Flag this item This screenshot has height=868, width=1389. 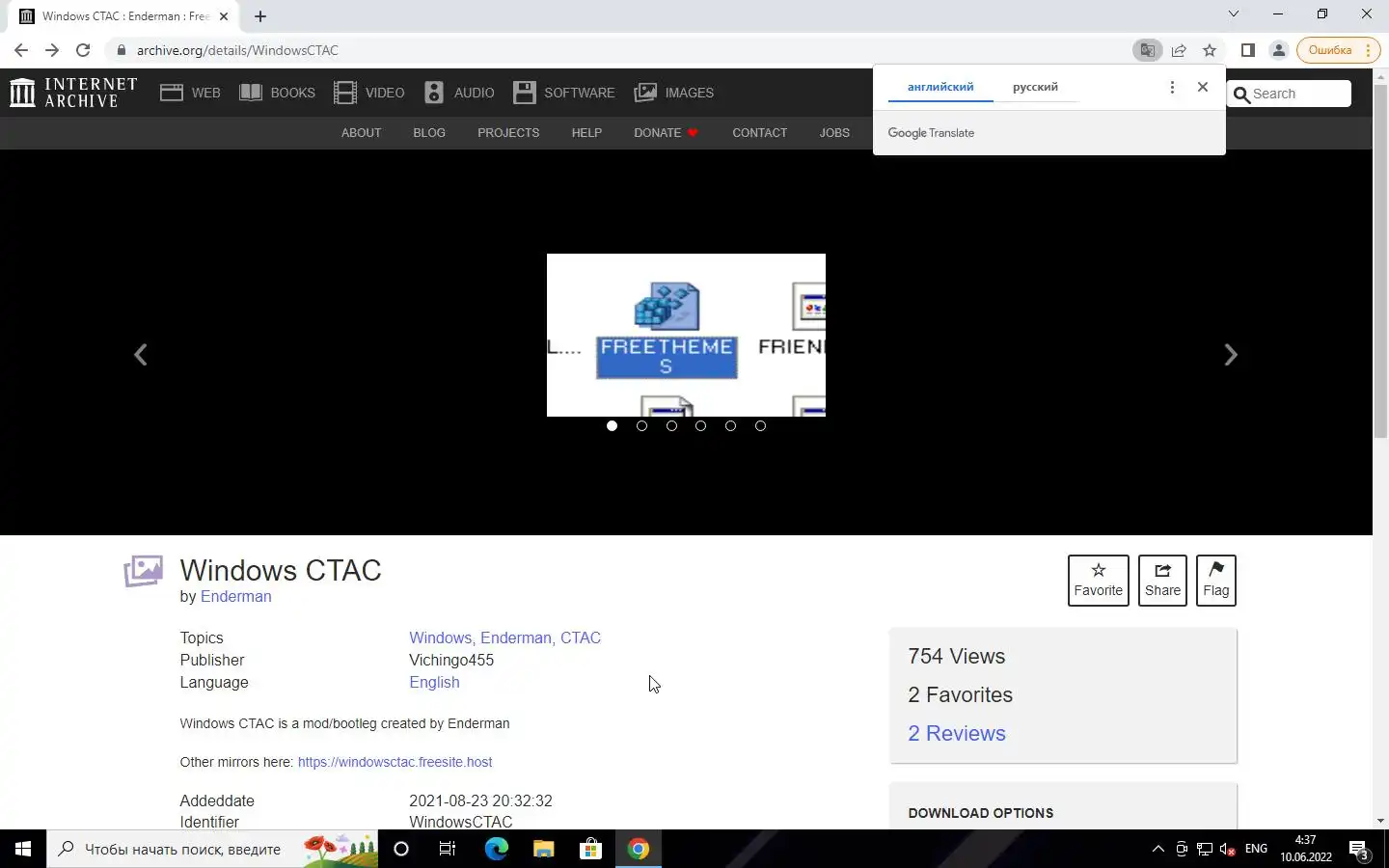[1215, 581]
